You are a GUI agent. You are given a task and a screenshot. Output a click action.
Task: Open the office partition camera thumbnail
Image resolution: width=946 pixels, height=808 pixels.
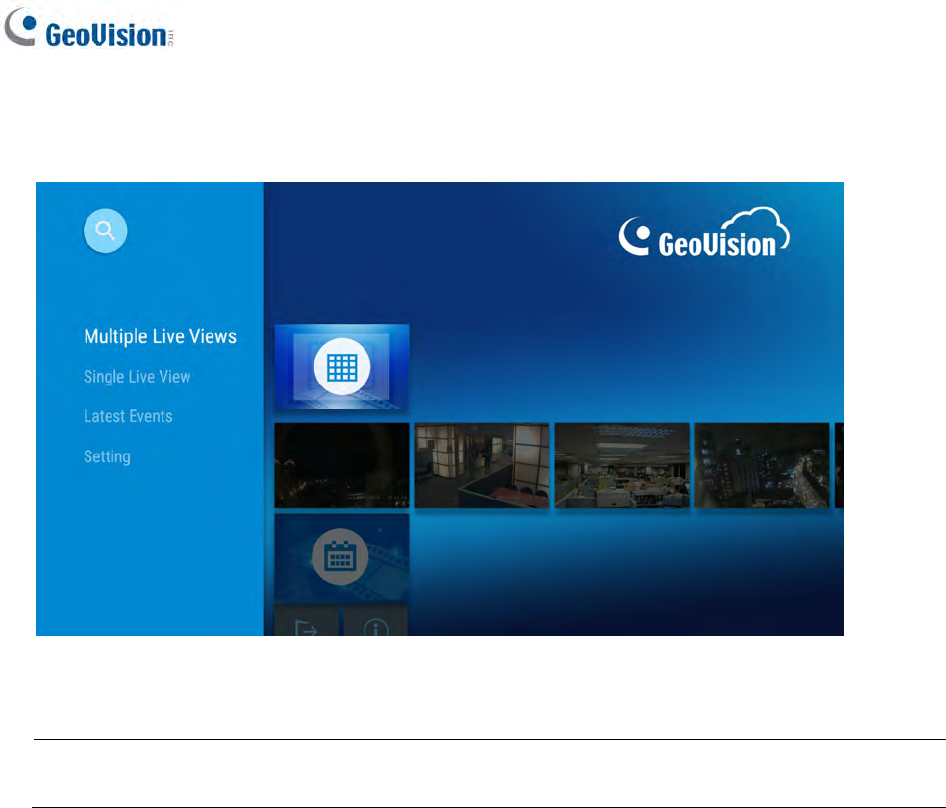coord(482,465)
